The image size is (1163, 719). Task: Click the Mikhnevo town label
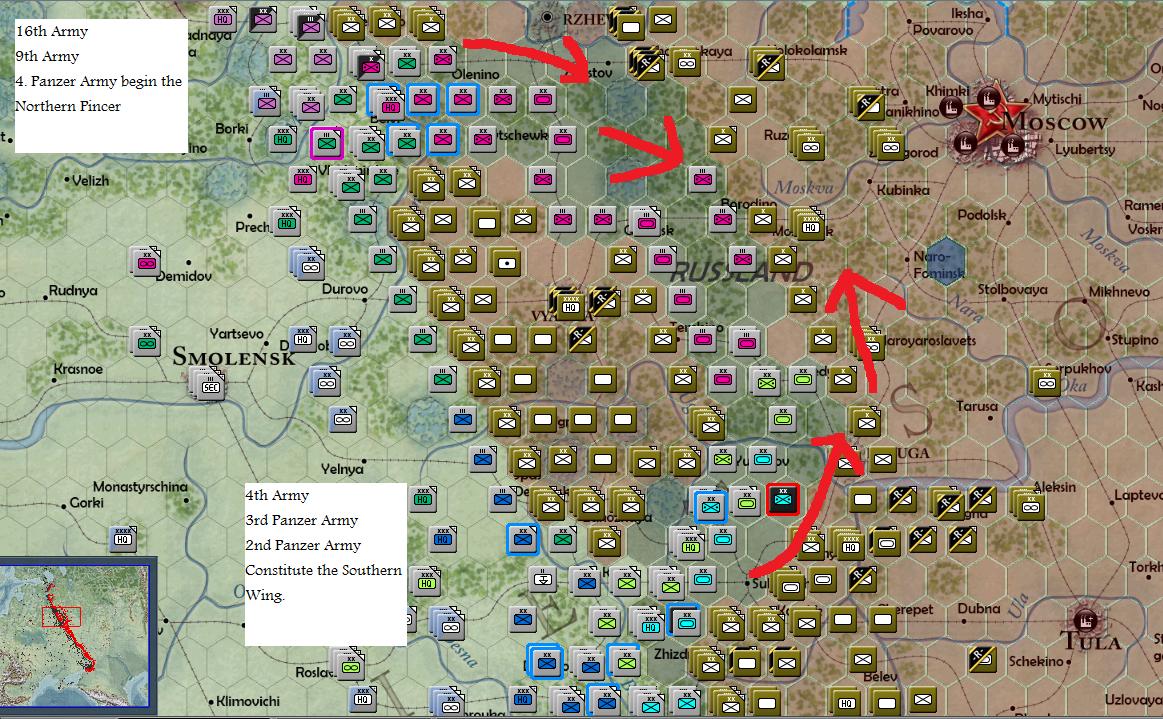(x=1119, y=292)
